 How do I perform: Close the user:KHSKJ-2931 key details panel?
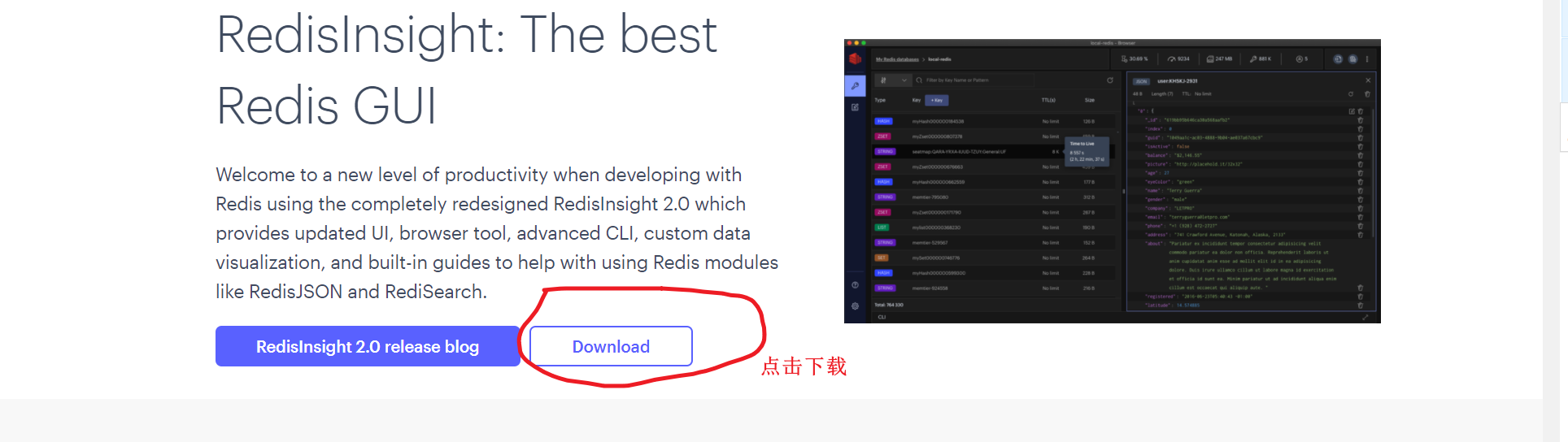point(1368,80)
